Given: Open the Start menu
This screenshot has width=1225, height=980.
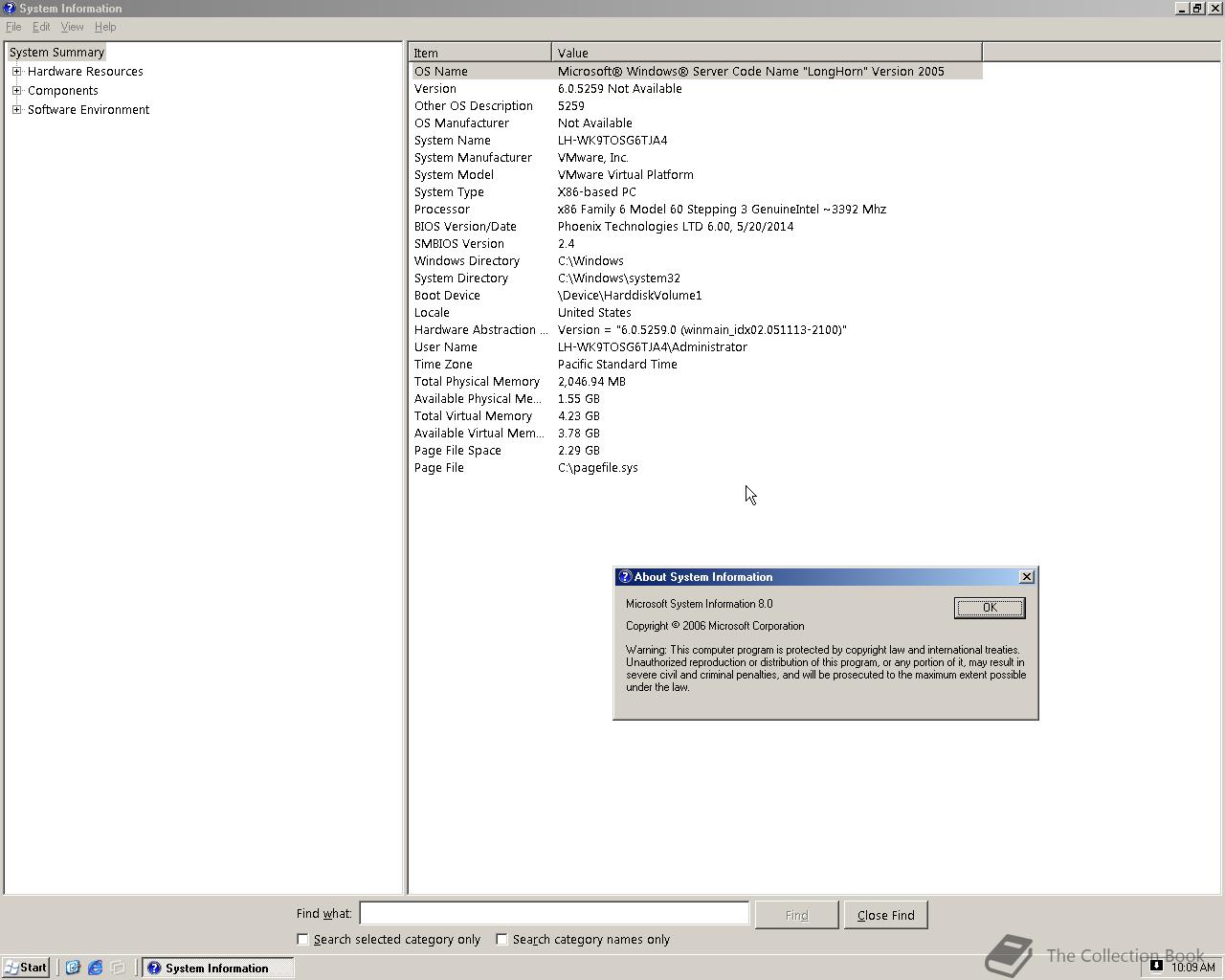Looking at the screenshot, I should click(26, 968).
